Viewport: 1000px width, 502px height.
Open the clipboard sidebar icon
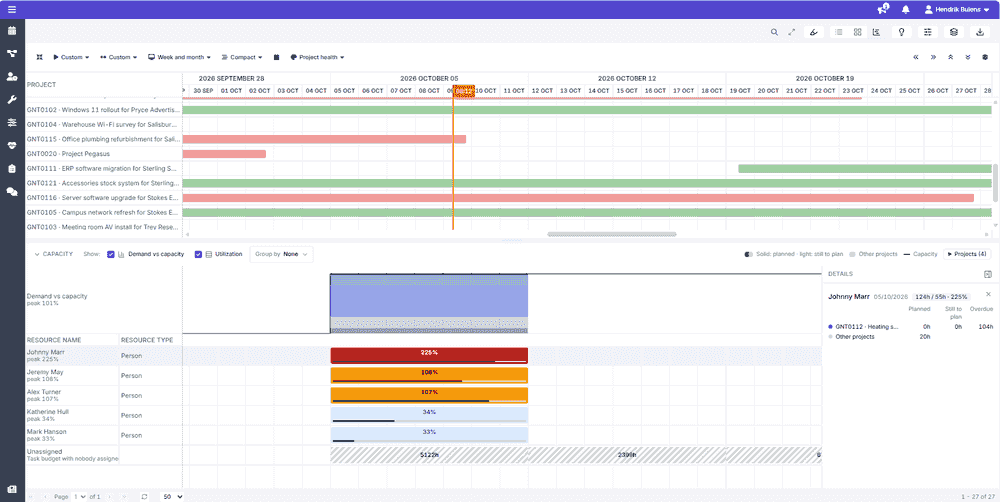[x=12, y=168]
